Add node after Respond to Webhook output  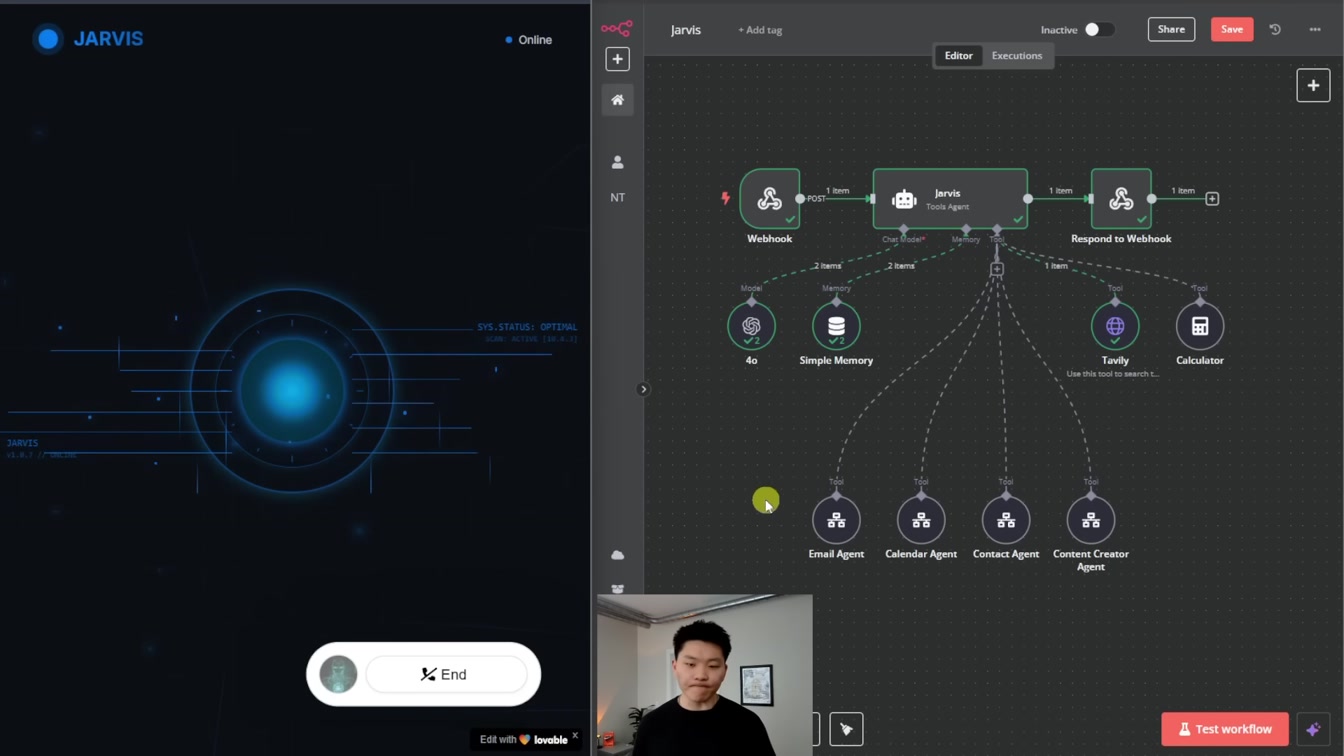click(x=1212, y=199)
